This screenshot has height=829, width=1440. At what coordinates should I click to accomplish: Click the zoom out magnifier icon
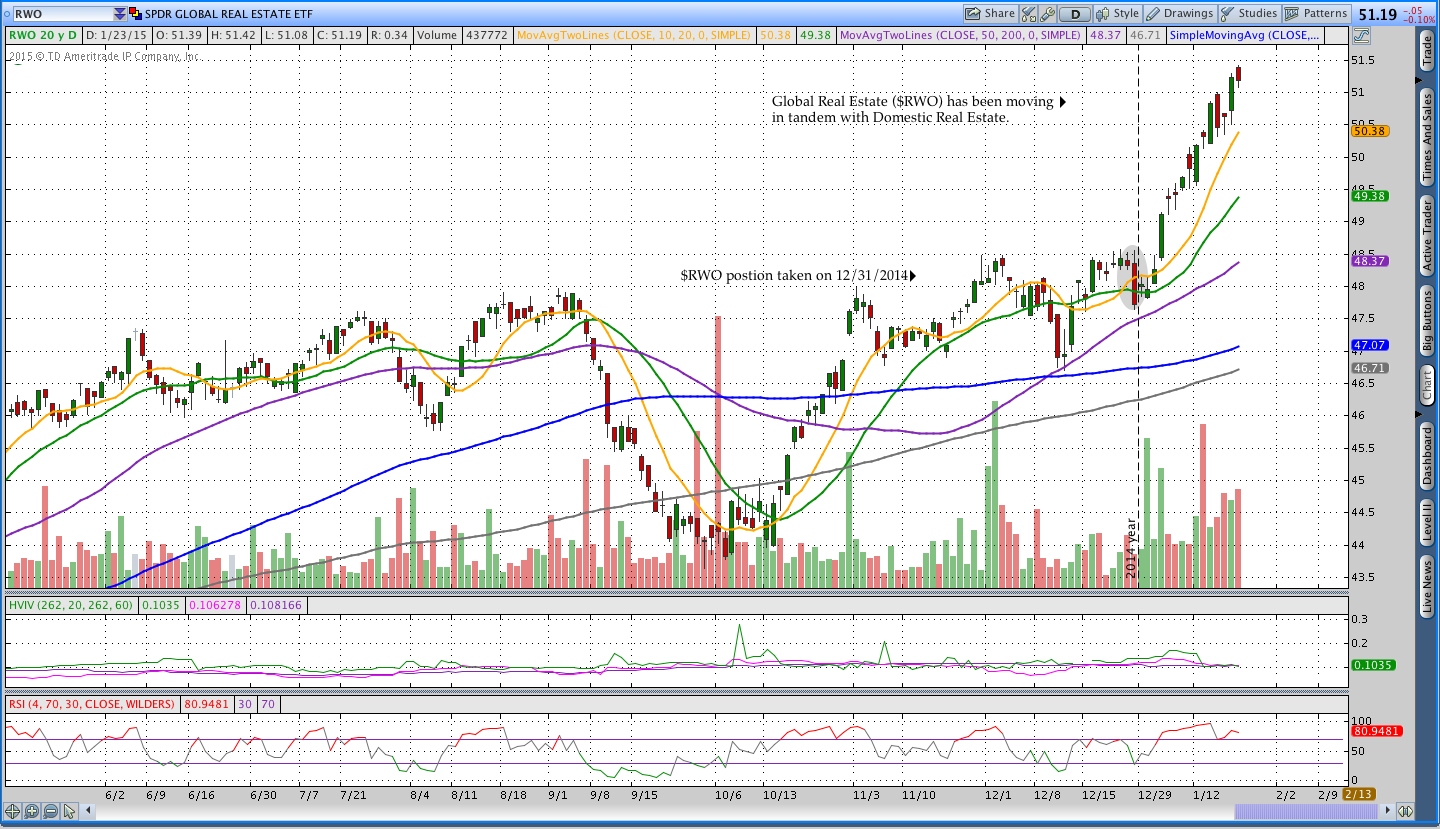point(50,811)
